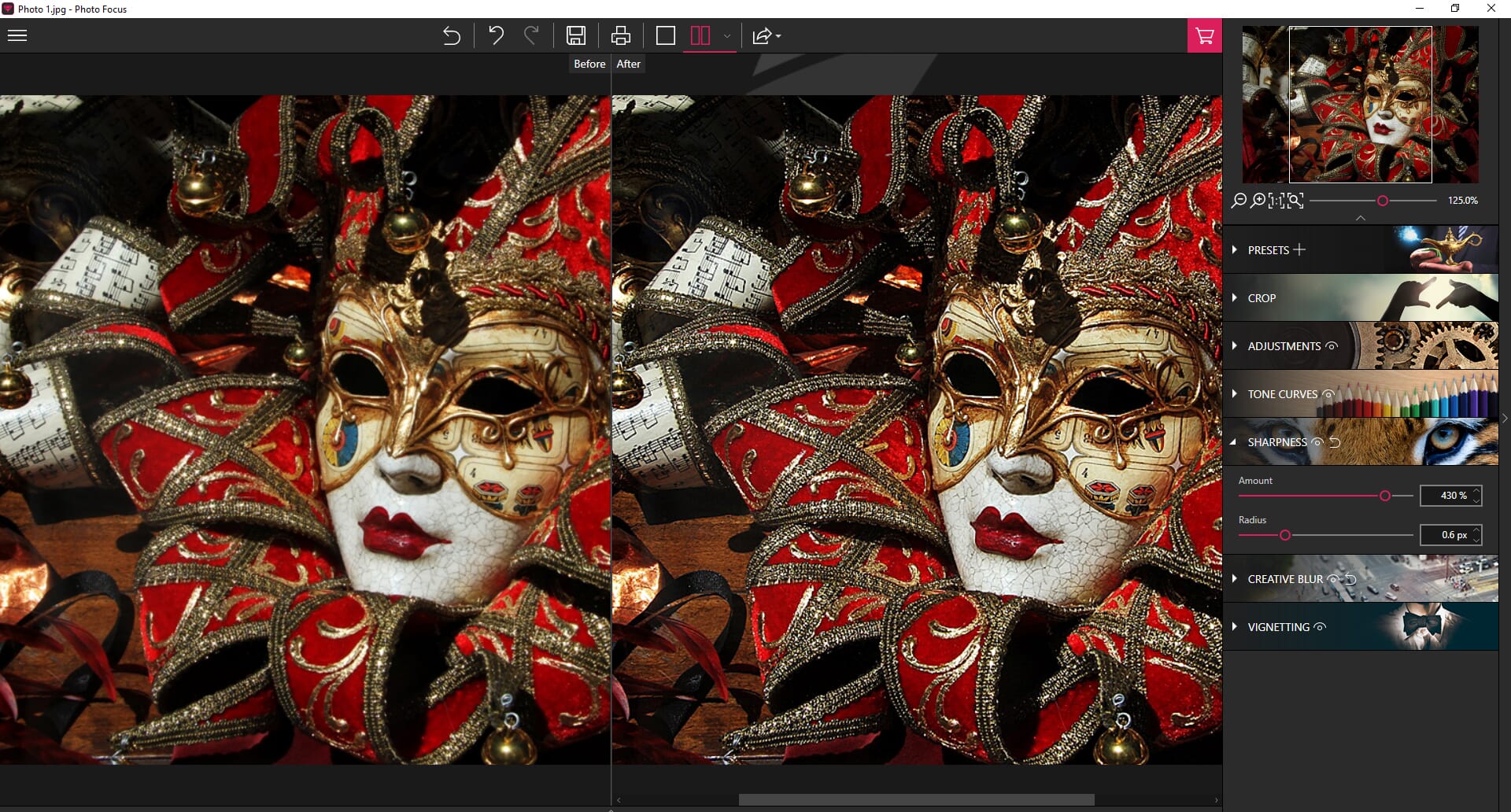Image resolution: width=1511 pixels, height=812 pixels.
Task: Click the horizontal scrollbar right arrow
Action: (1216, 800)
